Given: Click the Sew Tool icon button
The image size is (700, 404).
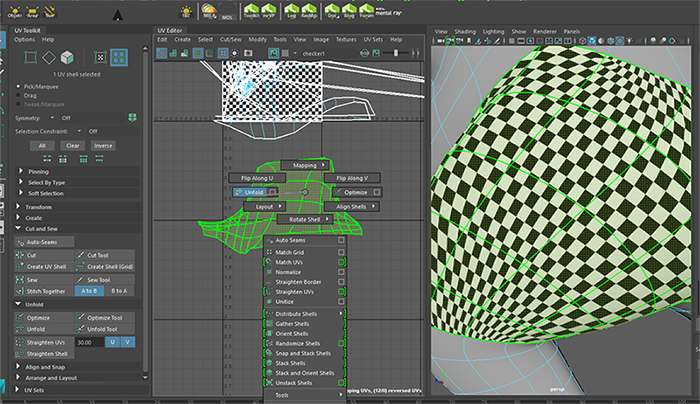Looking at the screenshot, I should tap(80, 280).
